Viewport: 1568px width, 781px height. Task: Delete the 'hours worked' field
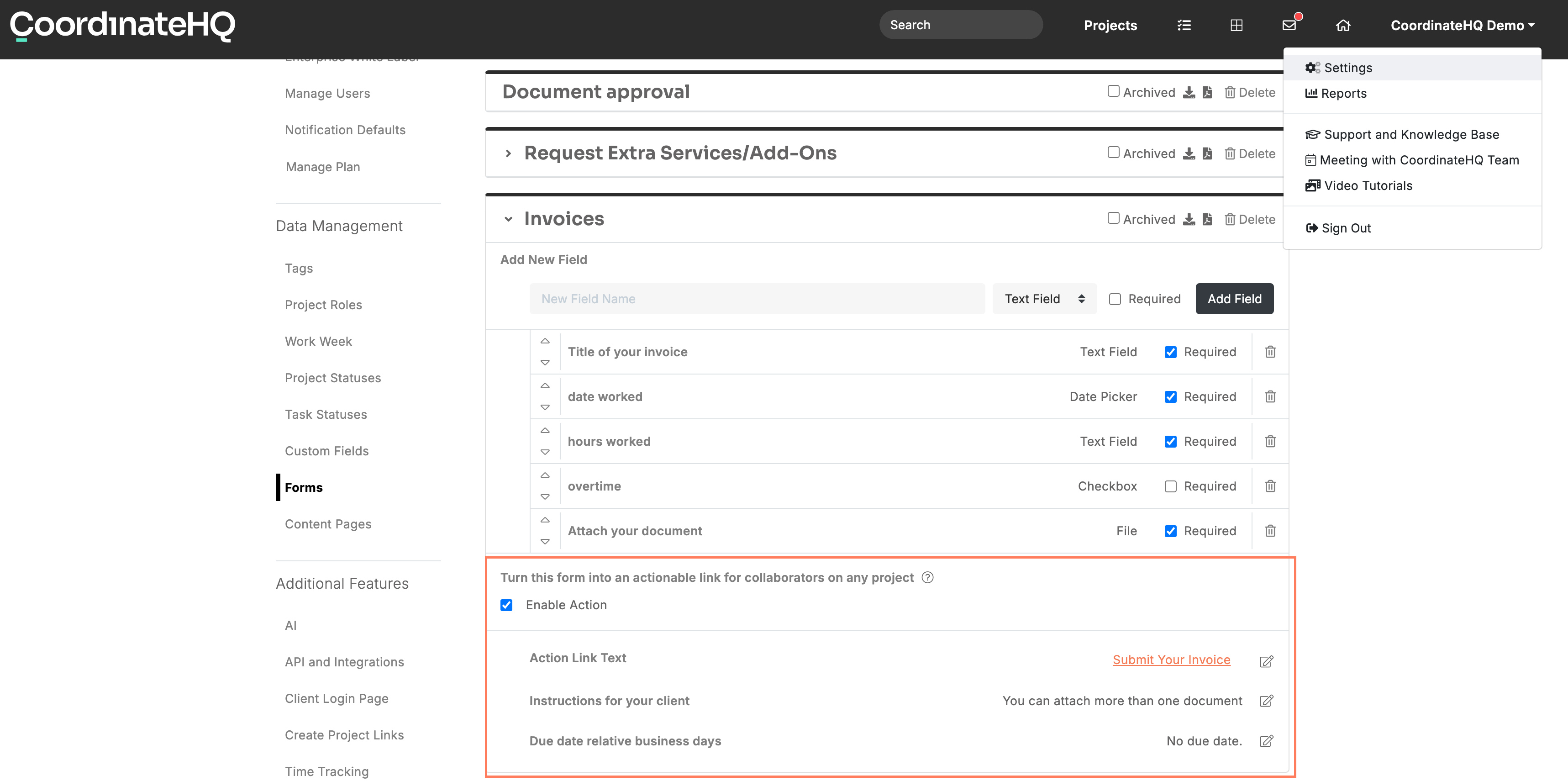pos(1270,441)
